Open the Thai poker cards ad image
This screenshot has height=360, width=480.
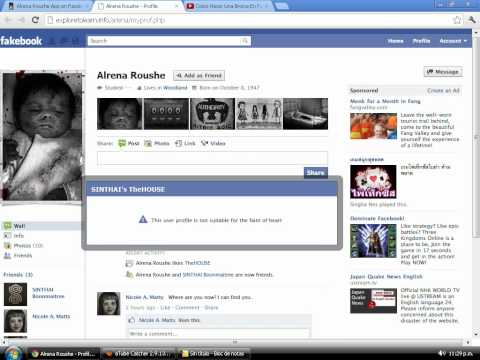point(373,182)
